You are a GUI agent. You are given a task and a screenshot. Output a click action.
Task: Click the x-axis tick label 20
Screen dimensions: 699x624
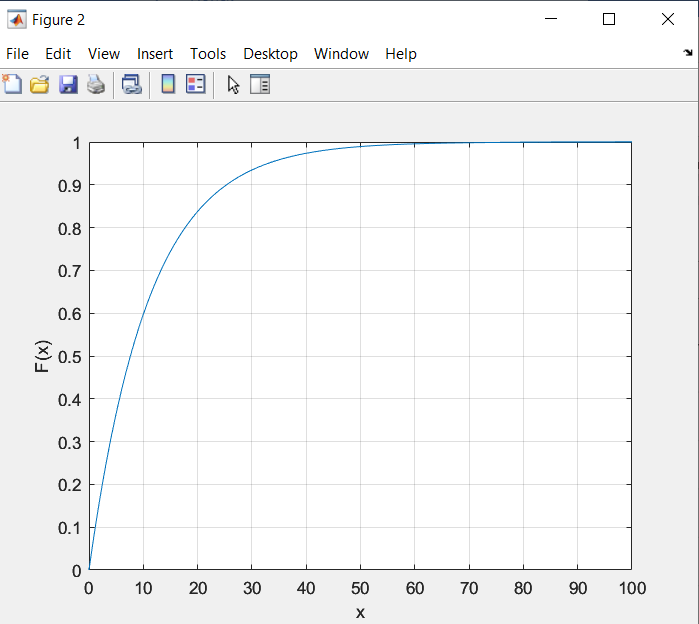[197, 588]
